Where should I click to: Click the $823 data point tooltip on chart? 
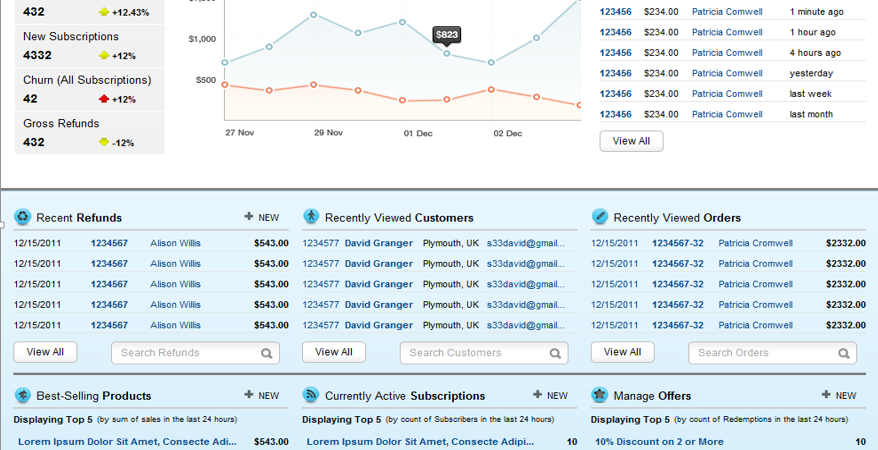click(x=447, y=35)
